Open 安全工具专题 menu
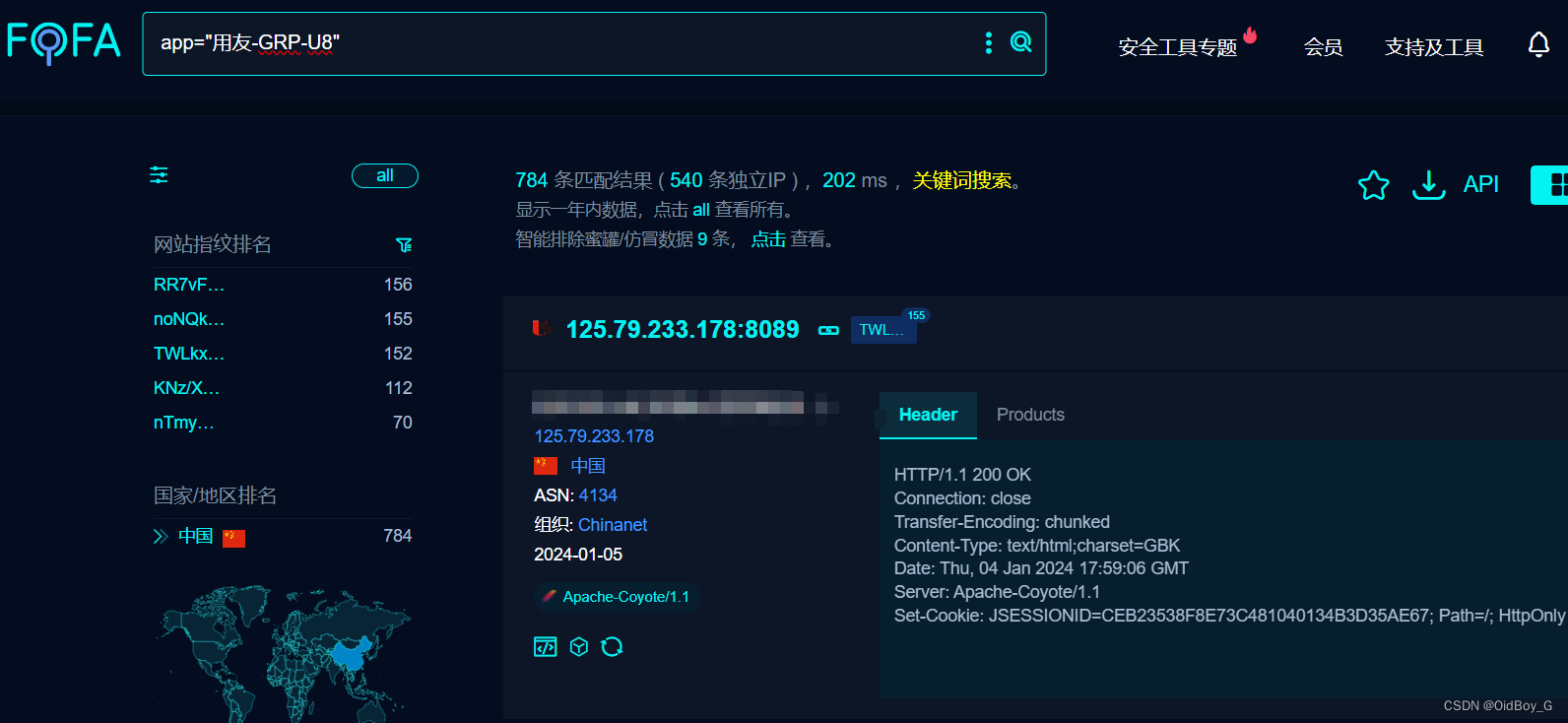The image size is (1568, 723). point(1177,47)
